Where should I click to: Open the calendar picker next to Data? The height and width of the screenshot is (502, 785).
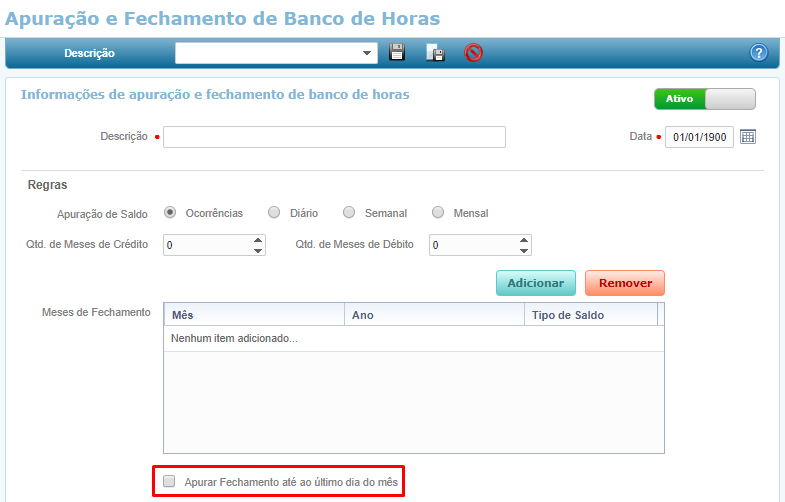click(x=748, y=137)
